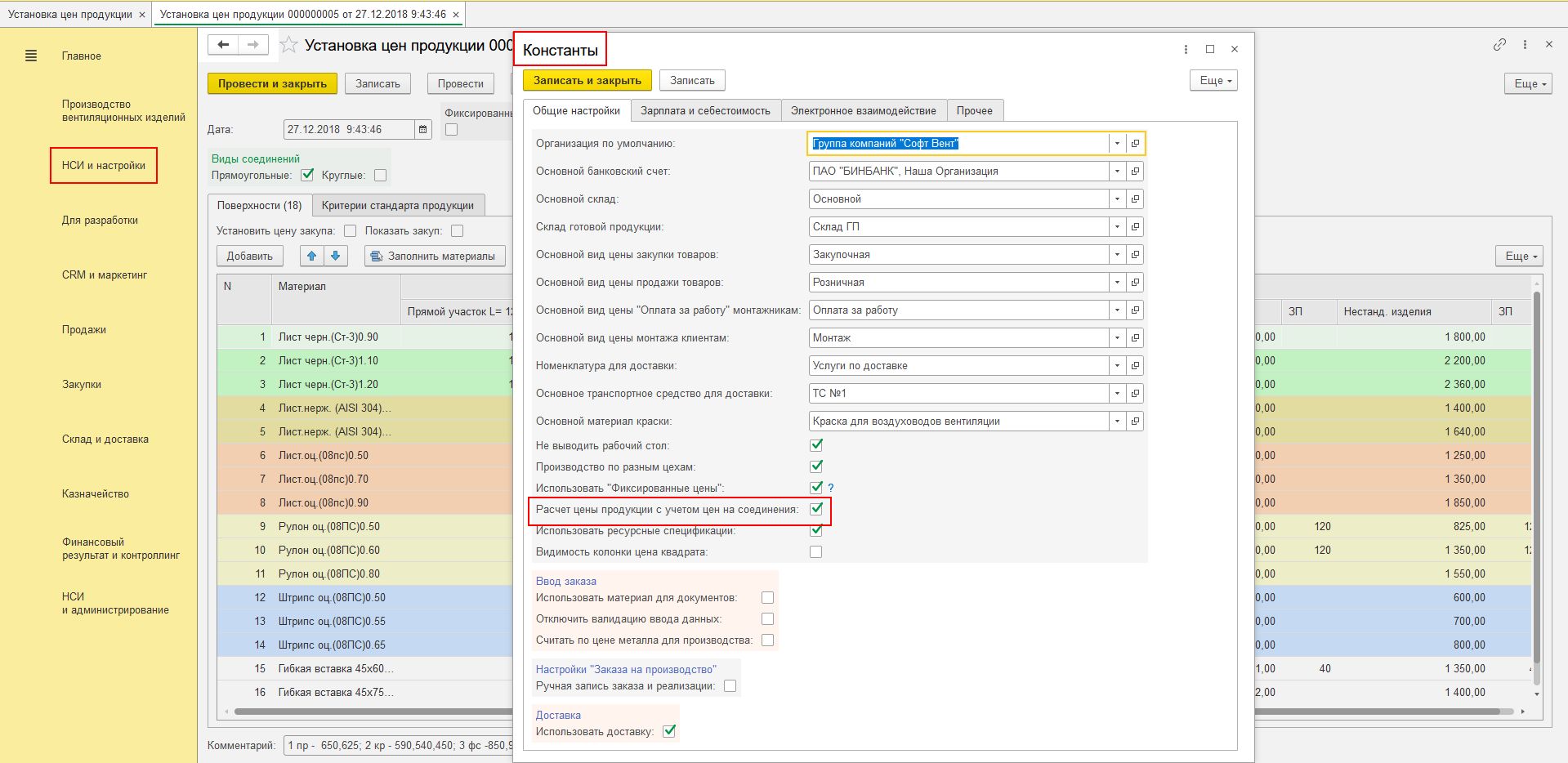Click the hamburger menu icon in sidebar
The width and height of the screenshot is (1568, 763).
tap(31, 56)
